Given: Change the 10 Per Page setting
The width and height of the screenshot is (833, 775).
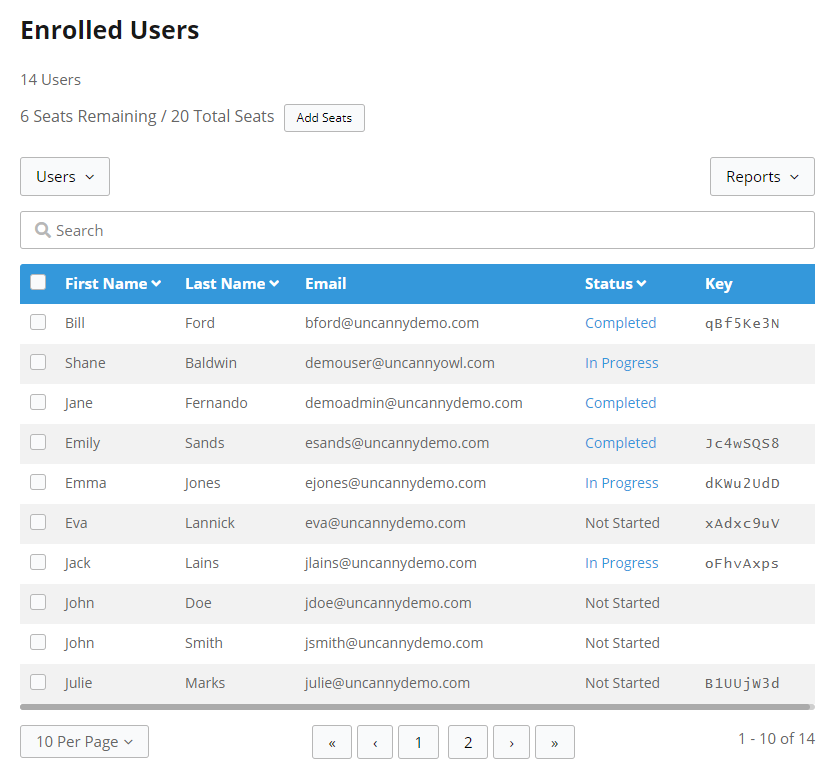Looking at the screenshot, I should point(84,742).
